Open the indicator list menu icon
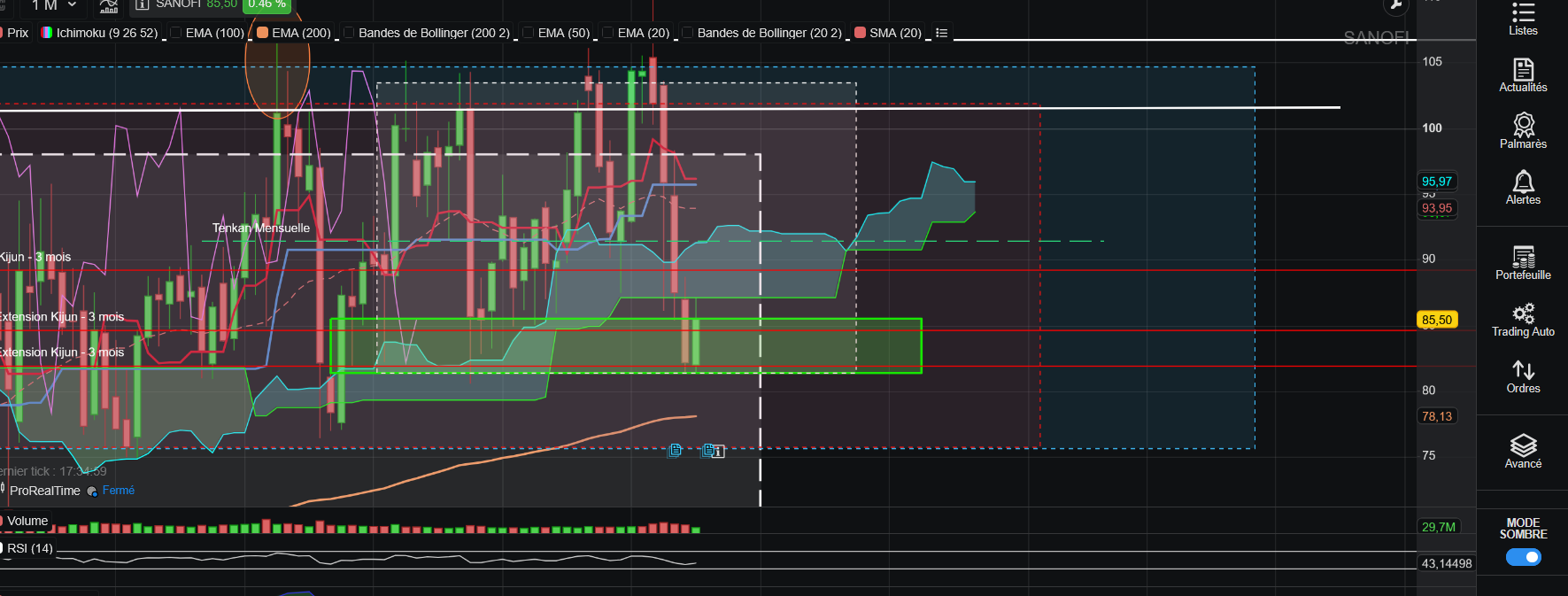Screen dimensions: 1568x596 click(941, 33)
